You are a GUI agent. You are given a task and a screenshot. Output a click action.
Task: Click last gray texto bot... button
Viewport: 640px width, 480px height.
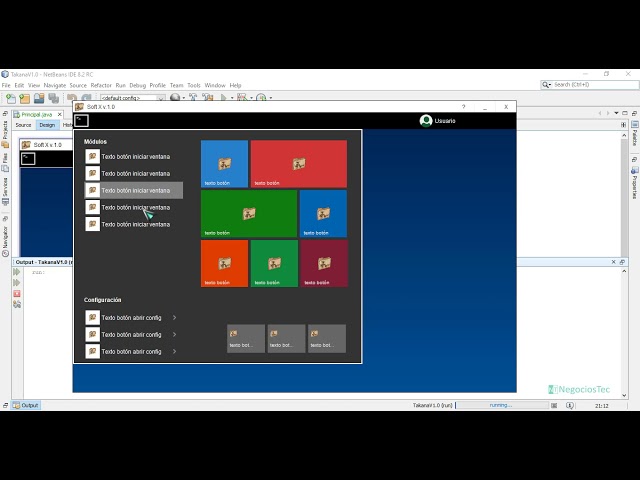[327, 338]
